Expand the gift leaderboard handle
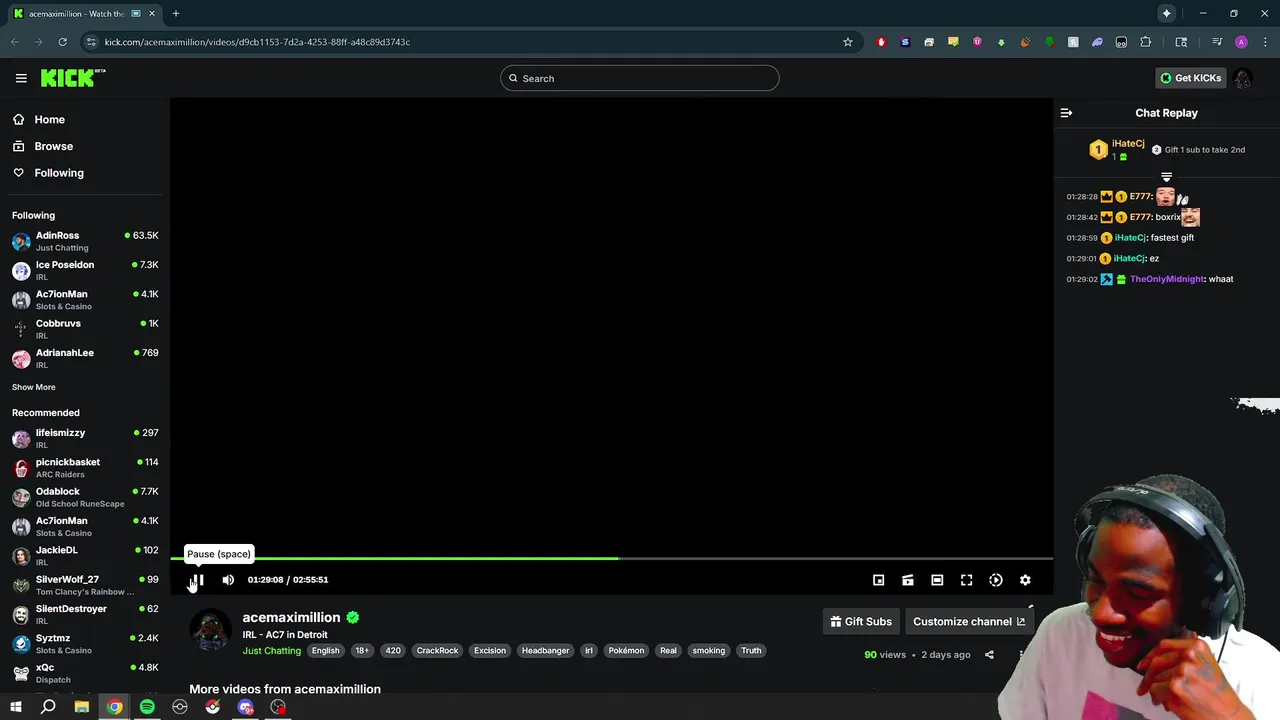This screenshot has width=1280, height=720. 1166,177
